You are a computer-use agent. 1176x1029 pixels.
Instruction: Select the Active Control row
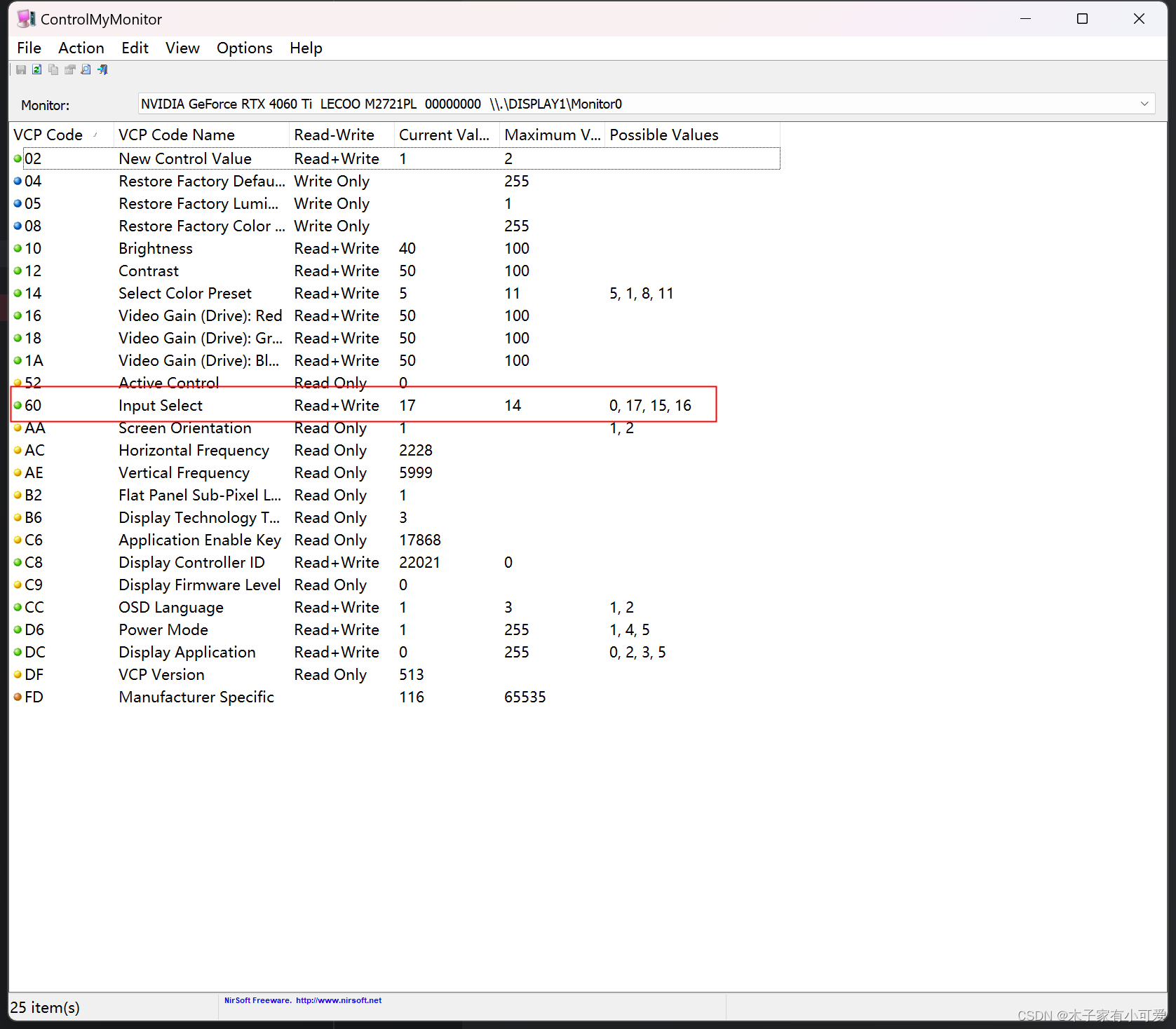click(396, 383)
